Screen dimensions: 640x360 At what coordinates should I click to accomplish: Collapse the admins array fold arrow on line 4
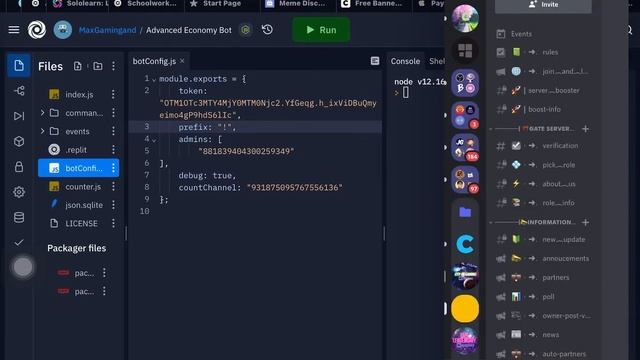[154, 140]
